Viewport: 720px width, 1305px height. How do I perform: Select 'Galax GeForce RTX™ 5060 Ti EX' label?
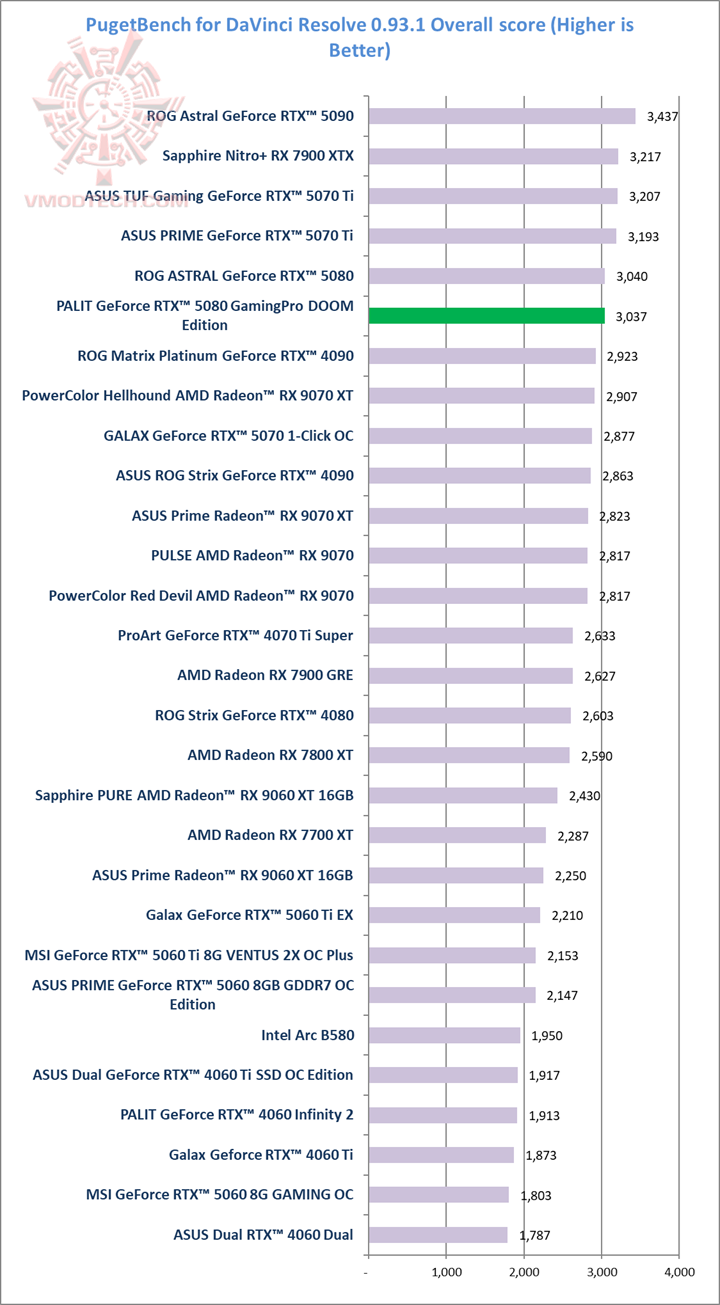click(x=250, y=915)
